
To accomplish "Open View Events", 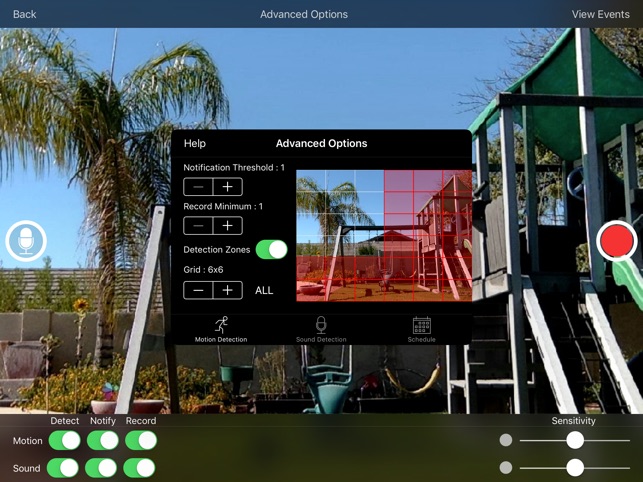I will click(600, 14).
